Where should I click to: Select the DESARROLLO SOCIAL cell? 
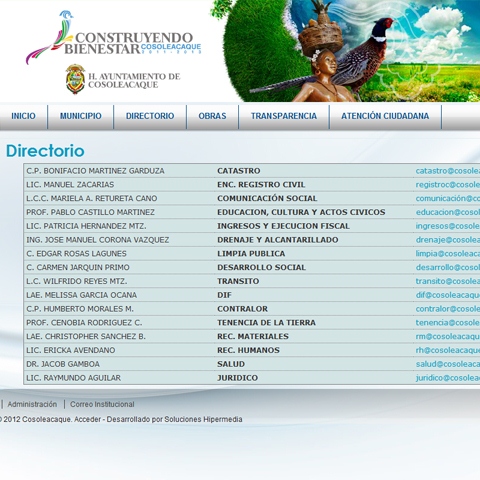point(261,267)
